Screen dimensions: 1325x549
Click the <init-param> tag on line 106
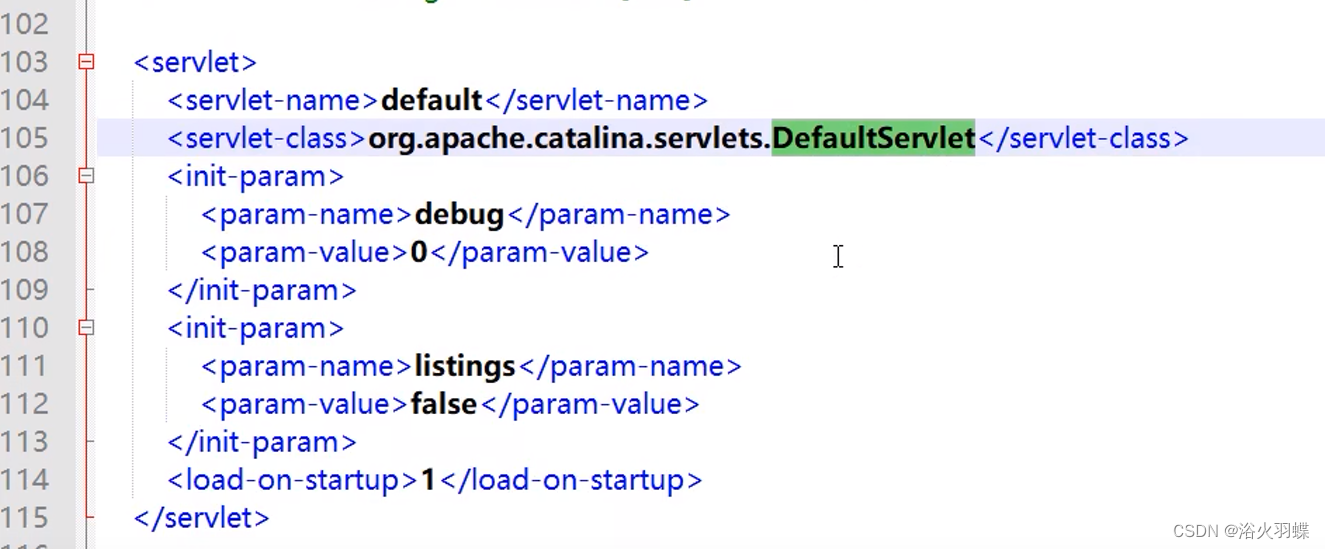[256, 177]
